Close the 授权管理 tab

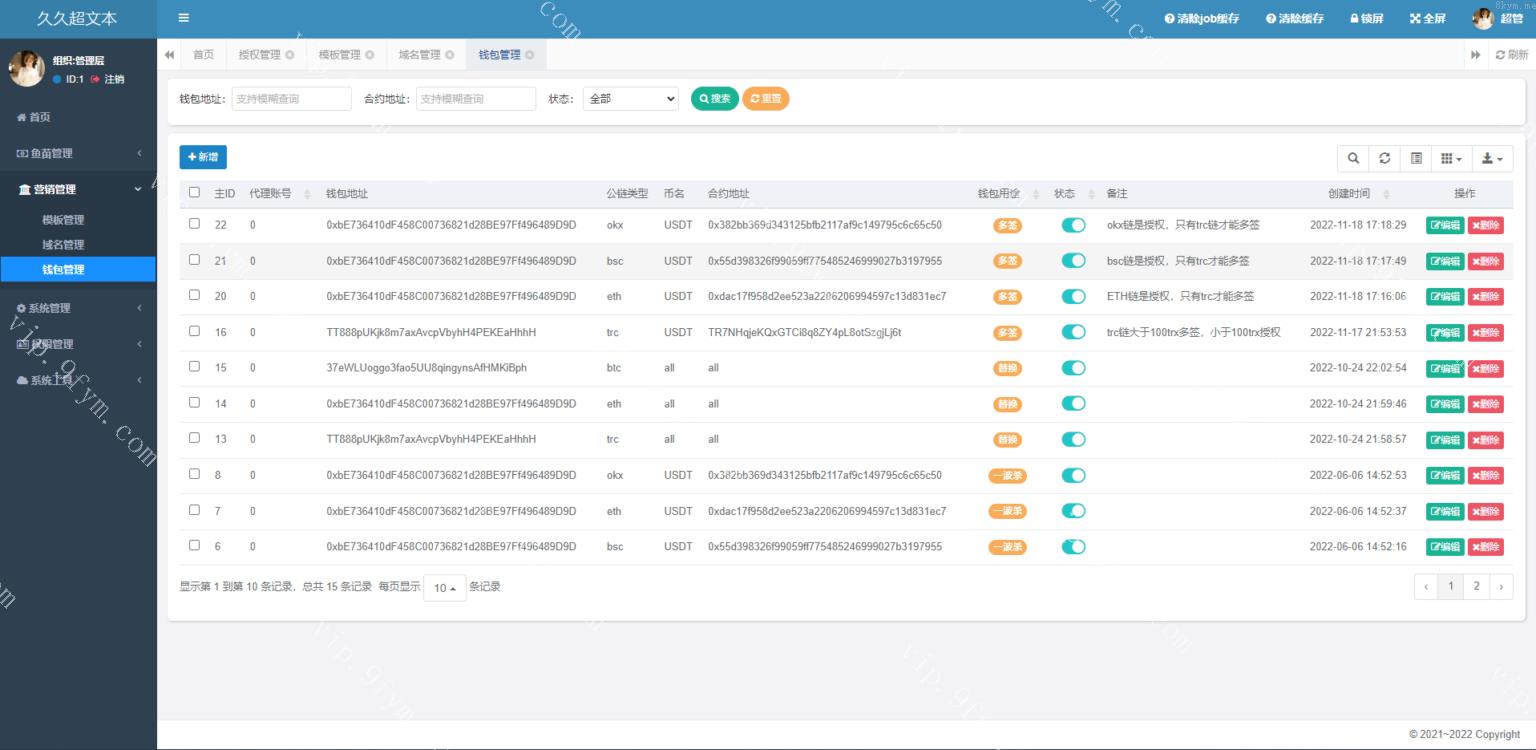pos(290,55)
